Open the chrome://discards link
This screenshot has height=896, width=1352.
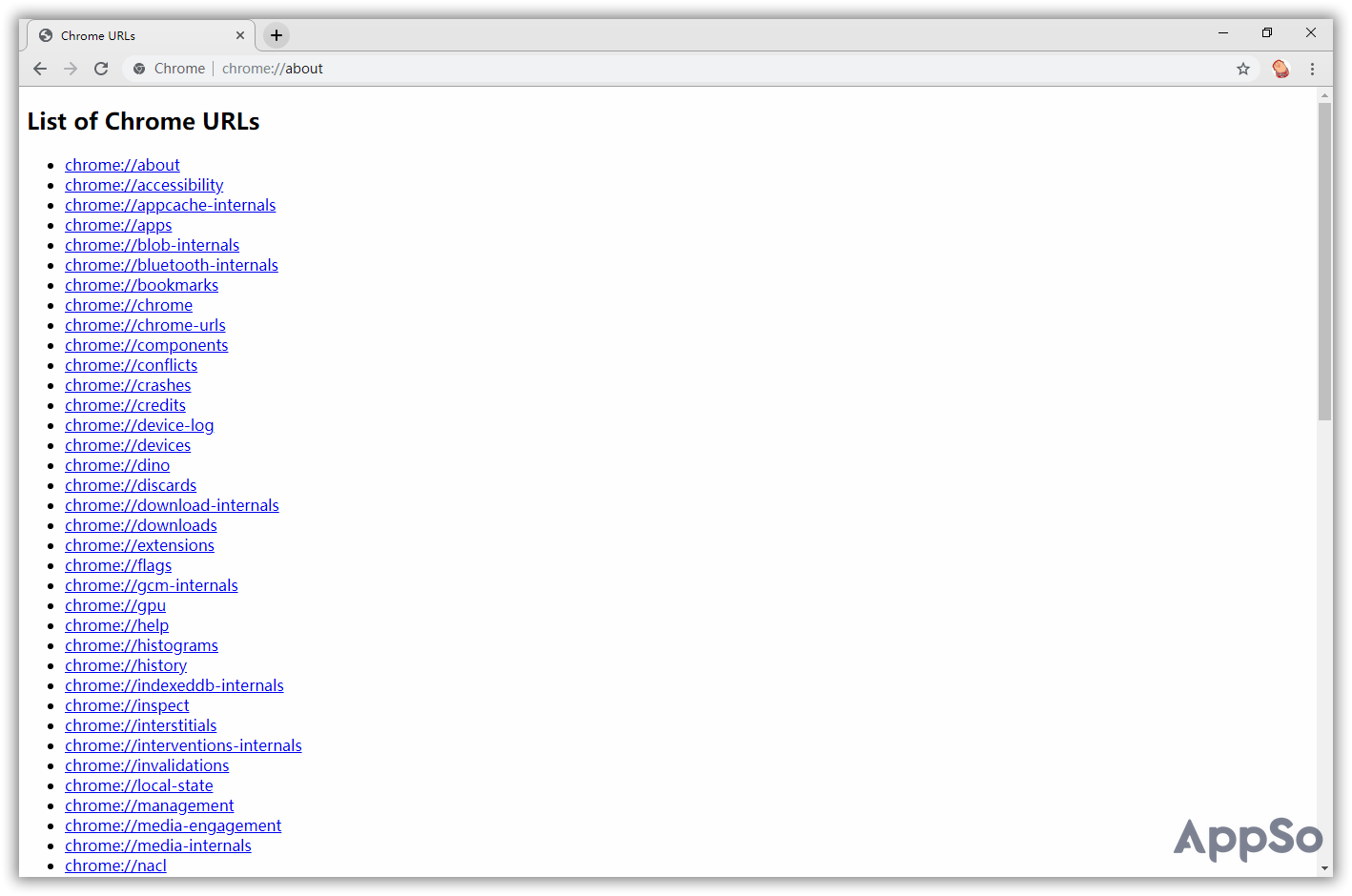coord(131,485)
